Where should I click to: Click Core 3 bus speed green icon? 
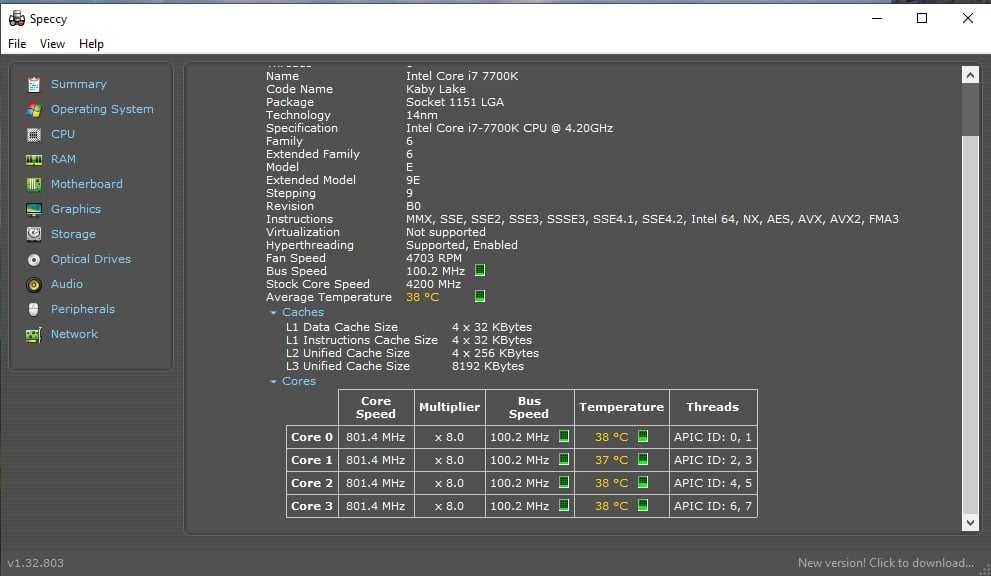coord(564,505)
